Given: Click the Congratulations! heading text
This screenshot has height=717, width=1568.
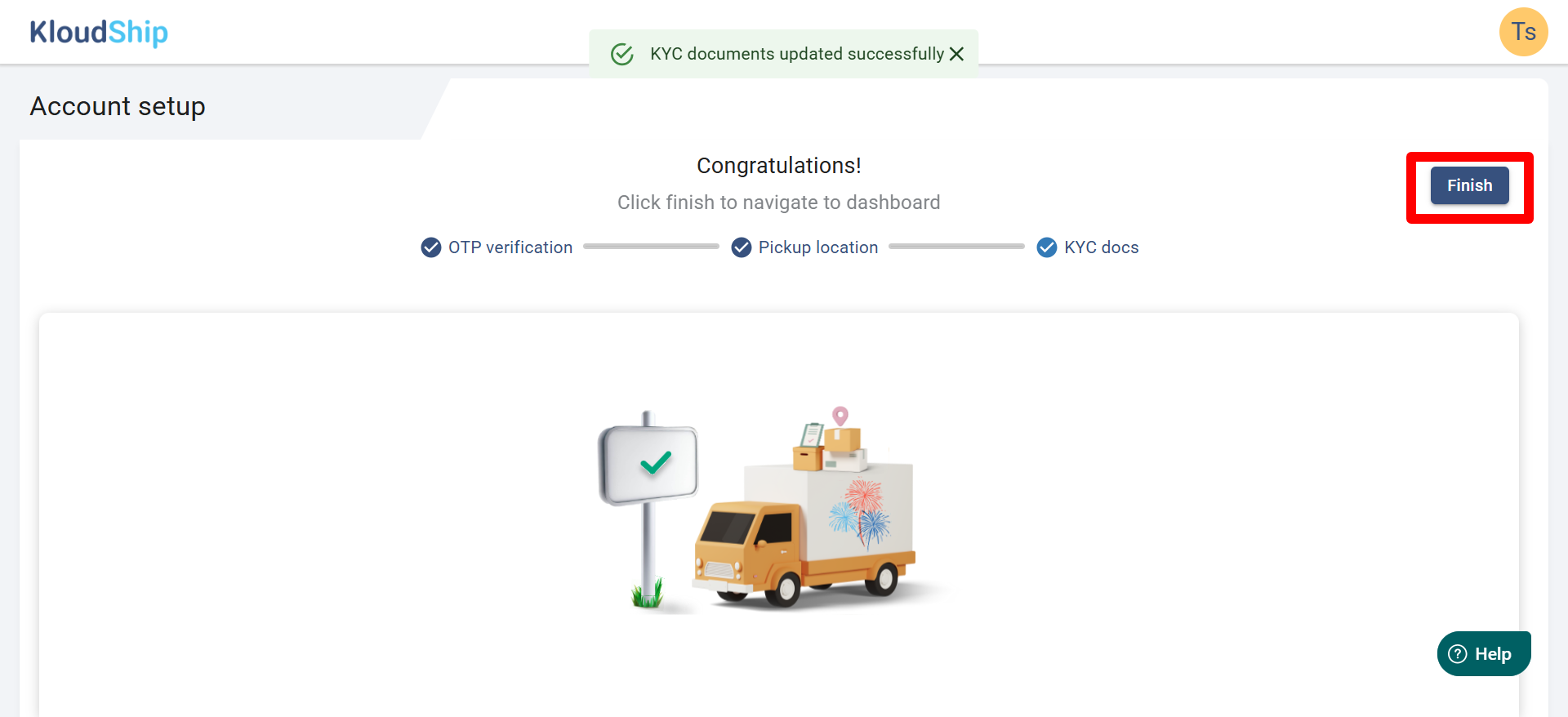Looking at the screenshot, I should coord(778,166).
